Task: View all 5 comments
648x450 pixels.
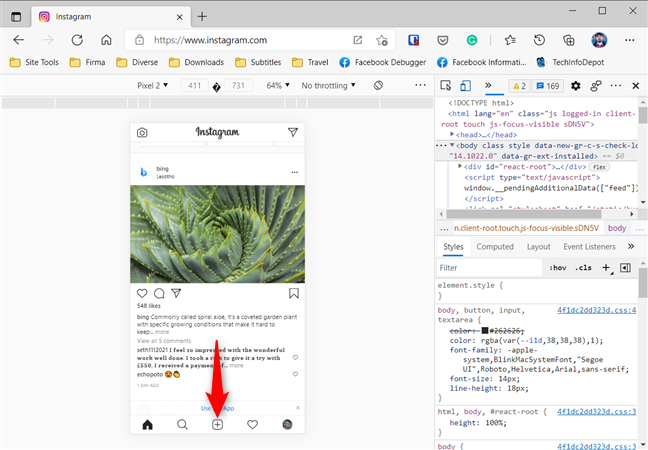Action: (x=164, y=341)
